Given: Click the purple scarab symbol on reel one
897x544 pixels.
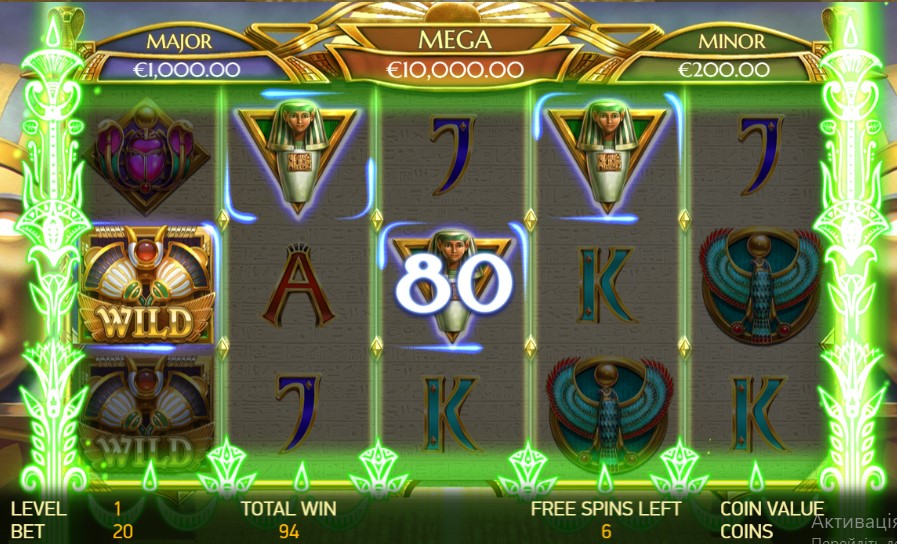Looking at the screenshot, I should (146, 155).
